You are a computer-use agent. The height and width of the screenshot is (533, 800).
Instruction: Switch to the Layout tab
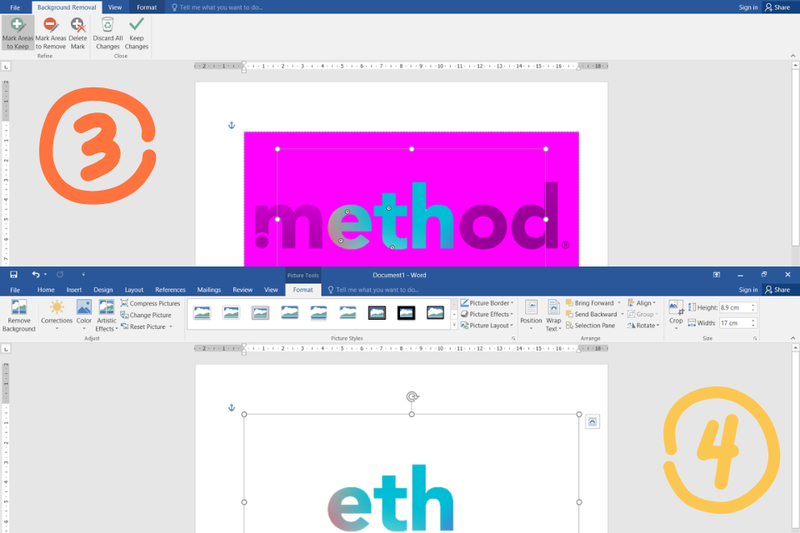[x=134, y=290]
